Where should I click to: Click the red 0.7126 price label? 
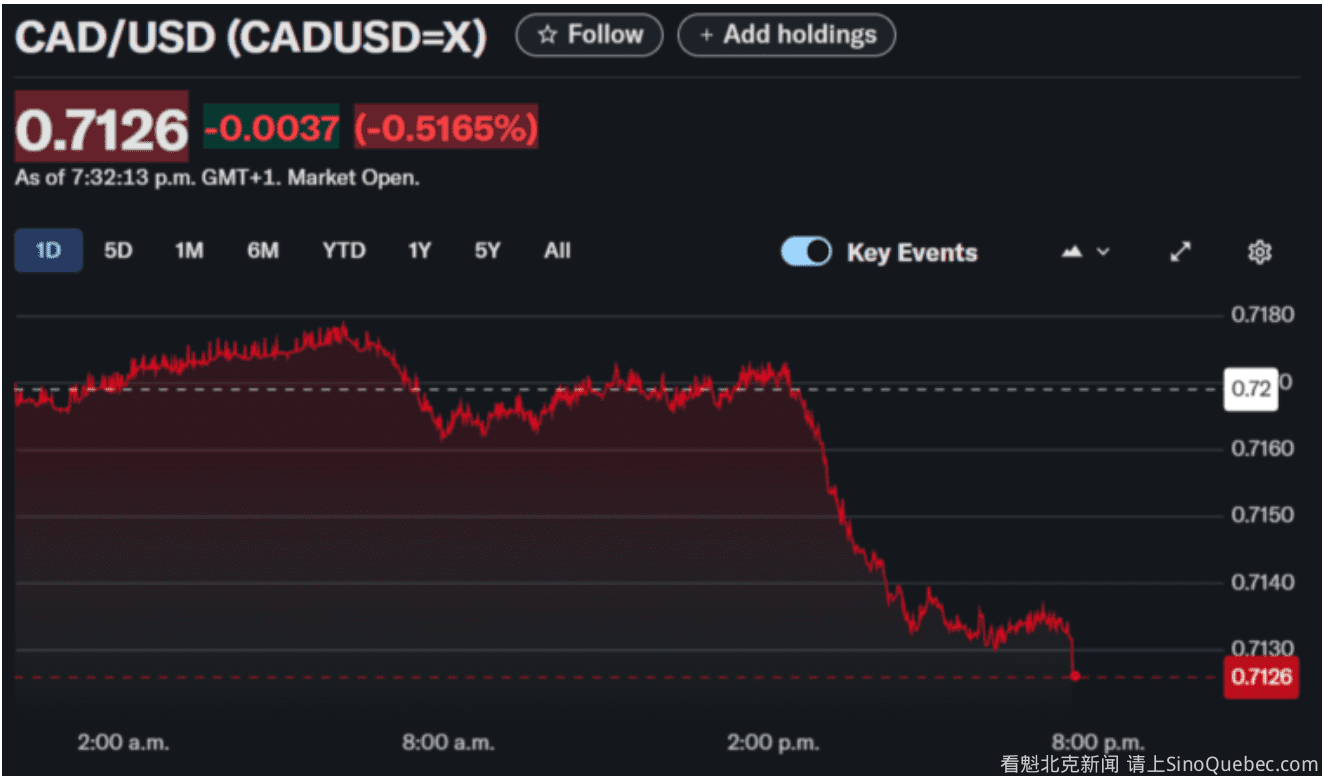pos(1261,677)
